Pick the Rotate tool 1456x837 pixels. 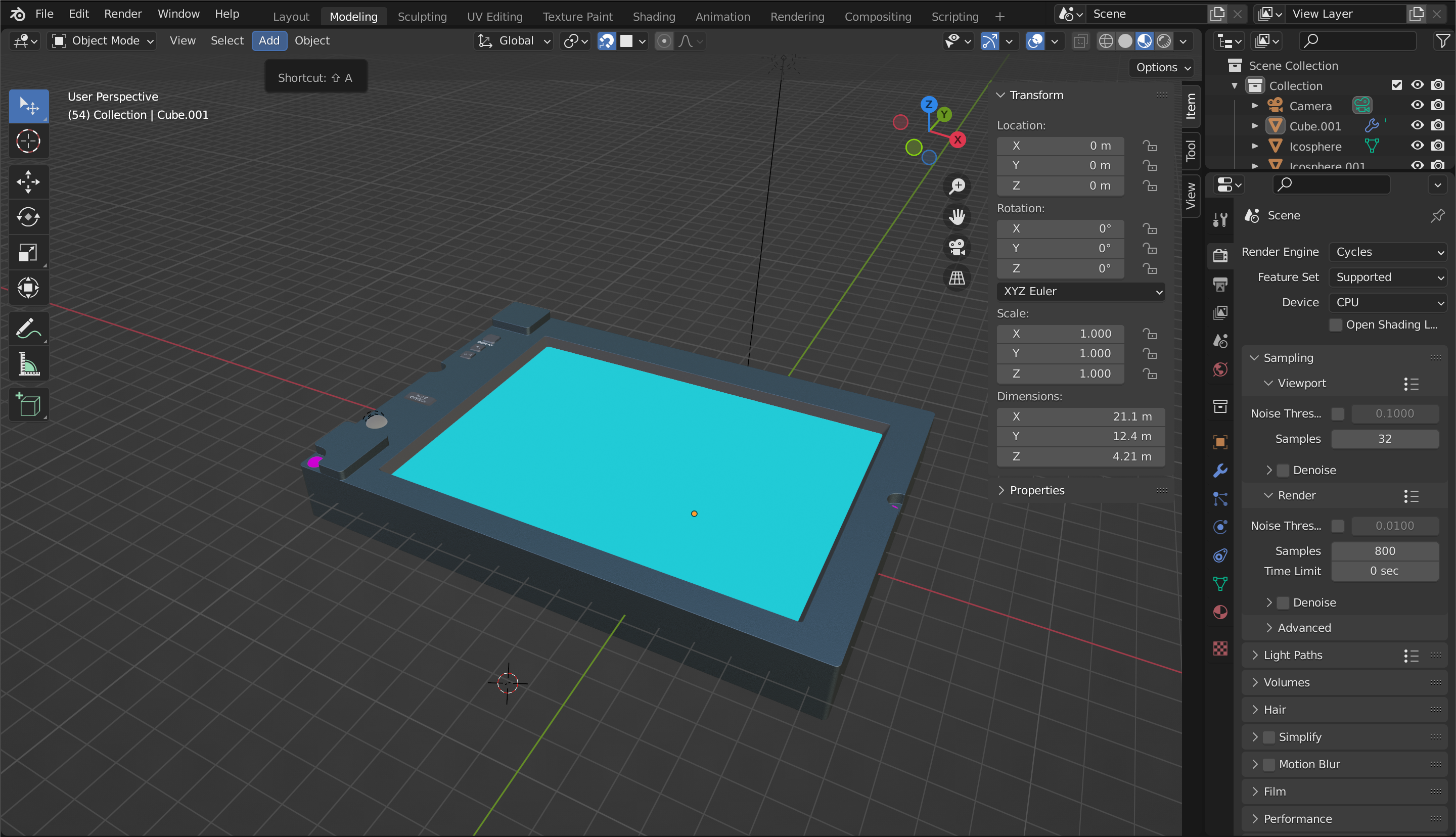click(x=28, y=217)
